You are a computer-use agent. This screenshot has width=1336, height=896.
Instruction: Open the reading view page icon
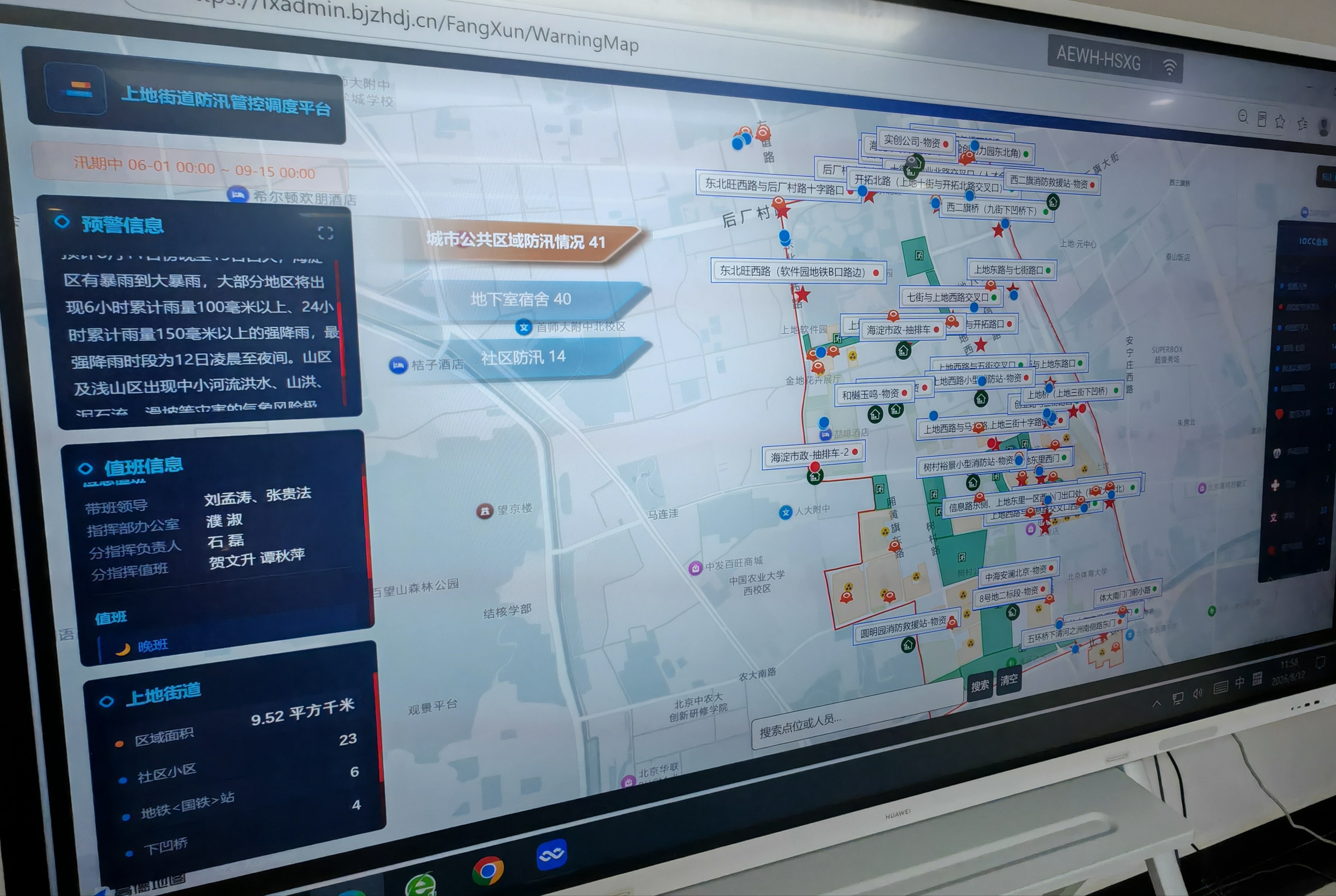[x=1262, y=119]
